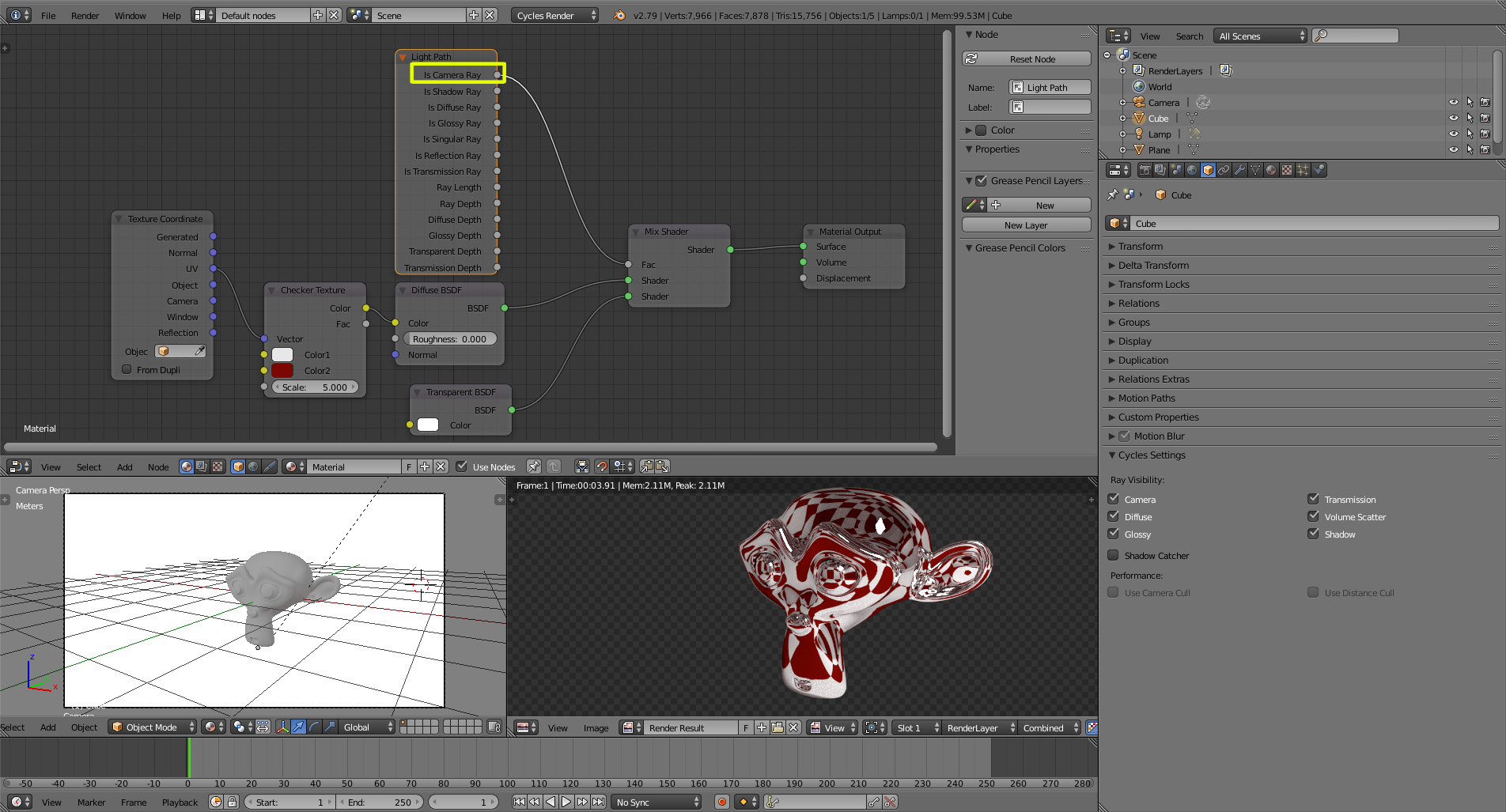
Task: Uncheck Transmission ray visibility
Action: tap(1313, 499)
